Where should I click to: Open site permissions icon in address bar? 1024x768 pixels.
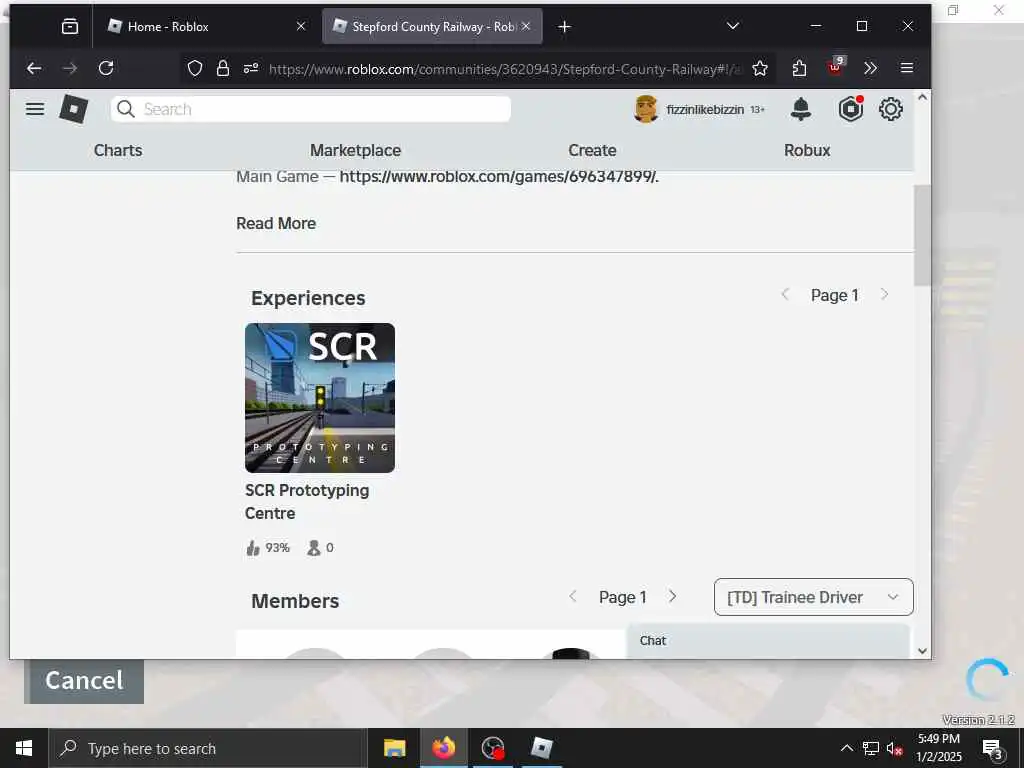pyautogui.click(x=251, y=69)
